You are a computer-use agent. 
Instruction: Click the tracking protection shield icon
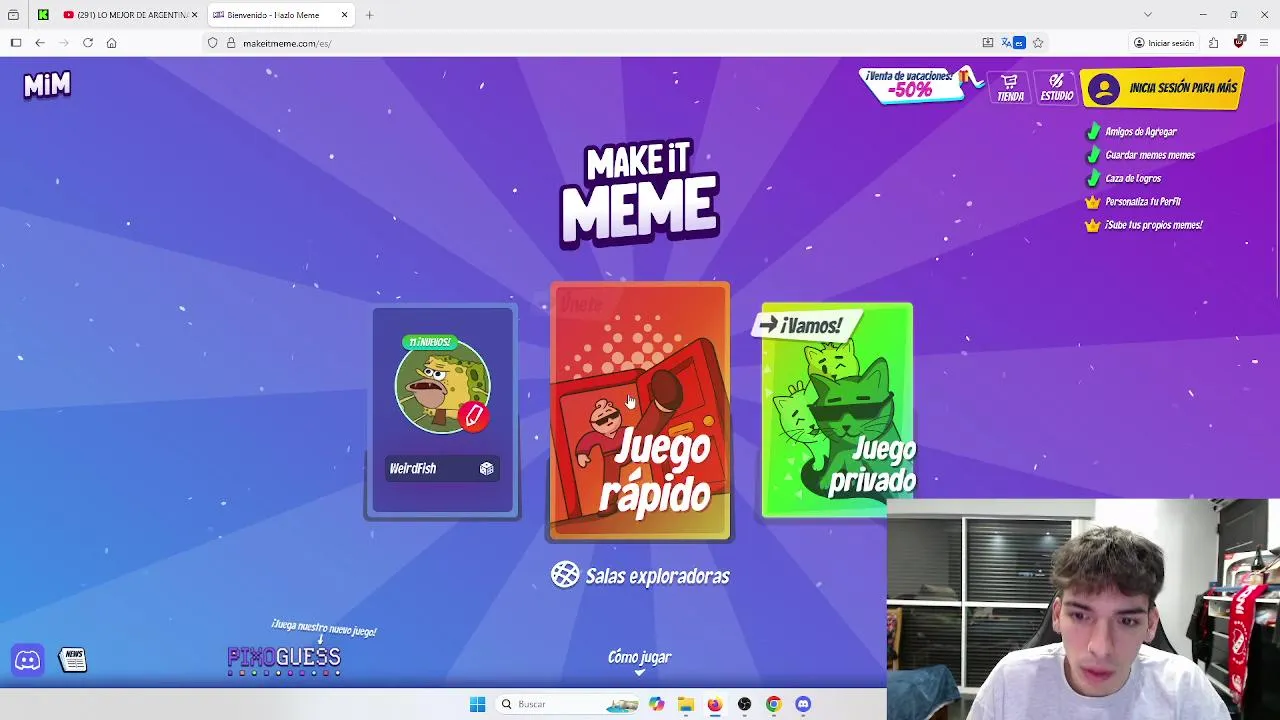click(x=212, y=43)
